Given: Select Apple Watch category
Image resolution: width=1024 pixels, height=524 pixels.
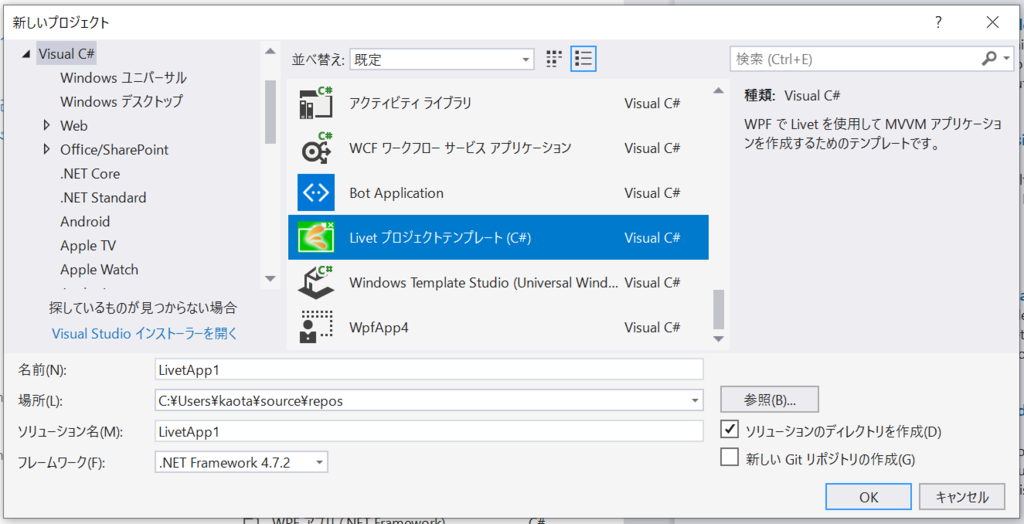Looking at the screenshot, I should click(99, 269).
